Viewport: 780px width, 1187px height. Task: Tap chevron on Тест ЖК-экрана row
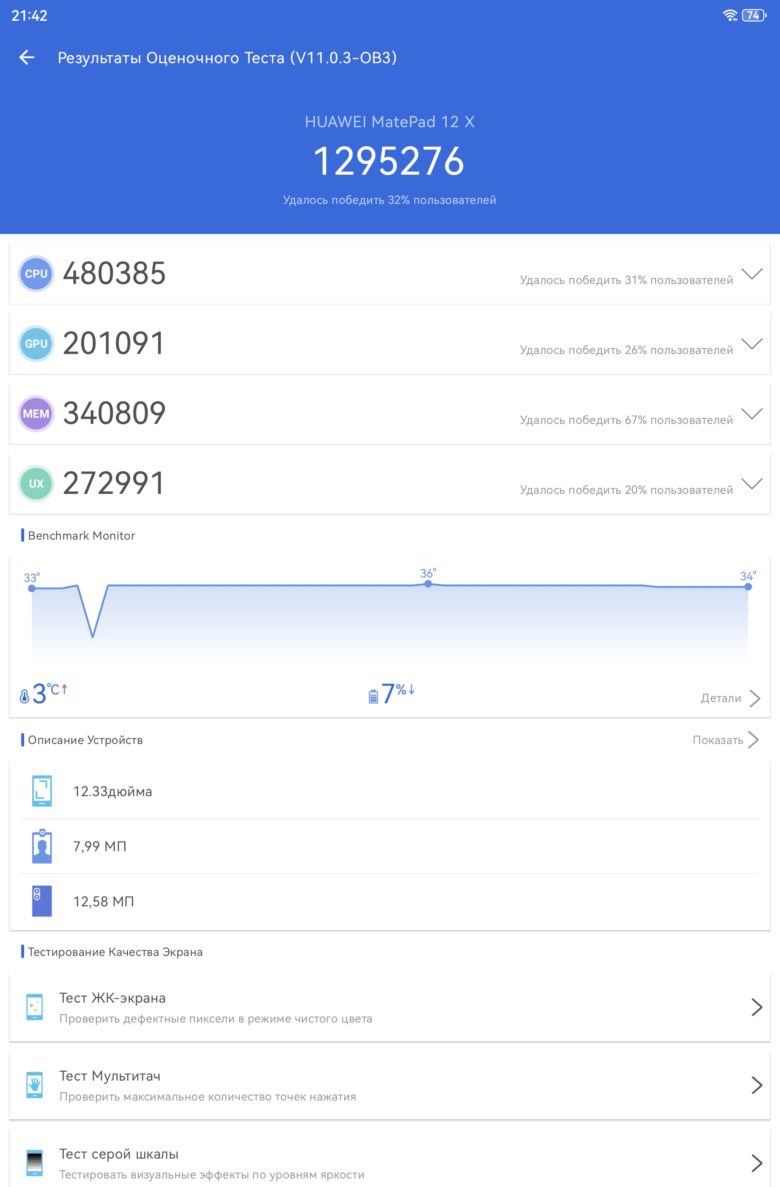[757, 1007]
